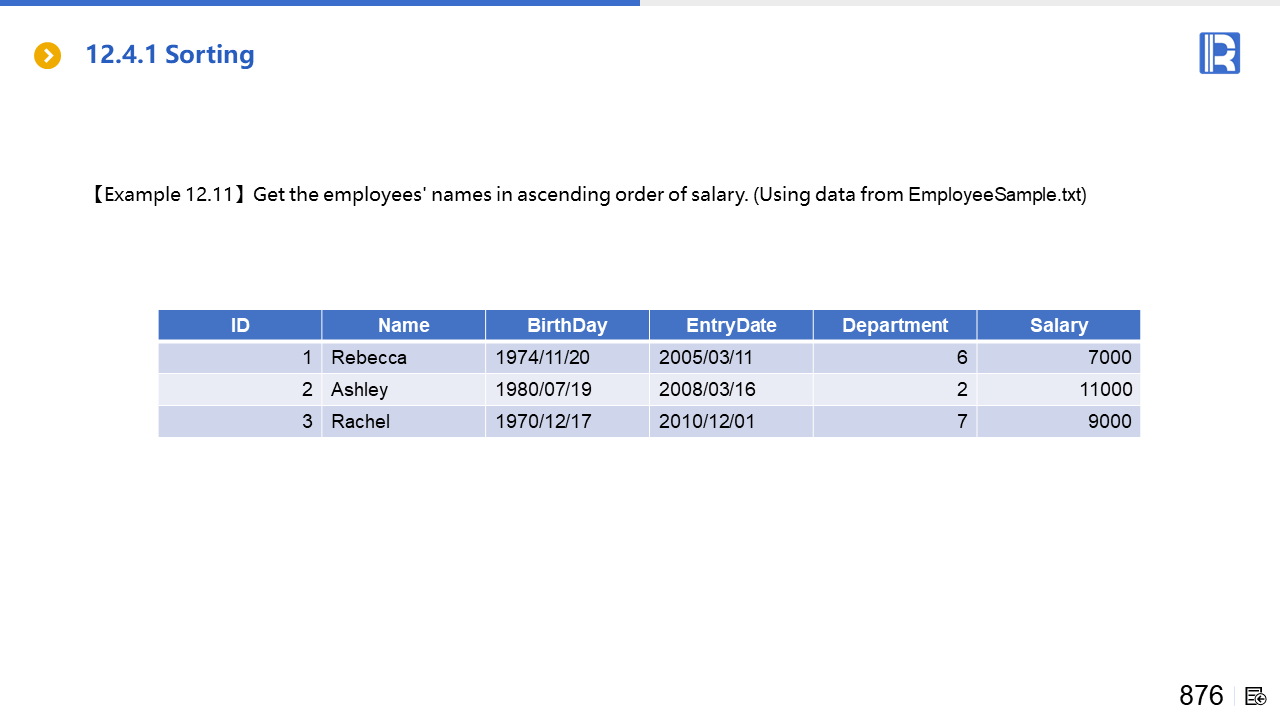Select the birthday cell 1974/11/20
1280x720 pixels.
(543, 357)
